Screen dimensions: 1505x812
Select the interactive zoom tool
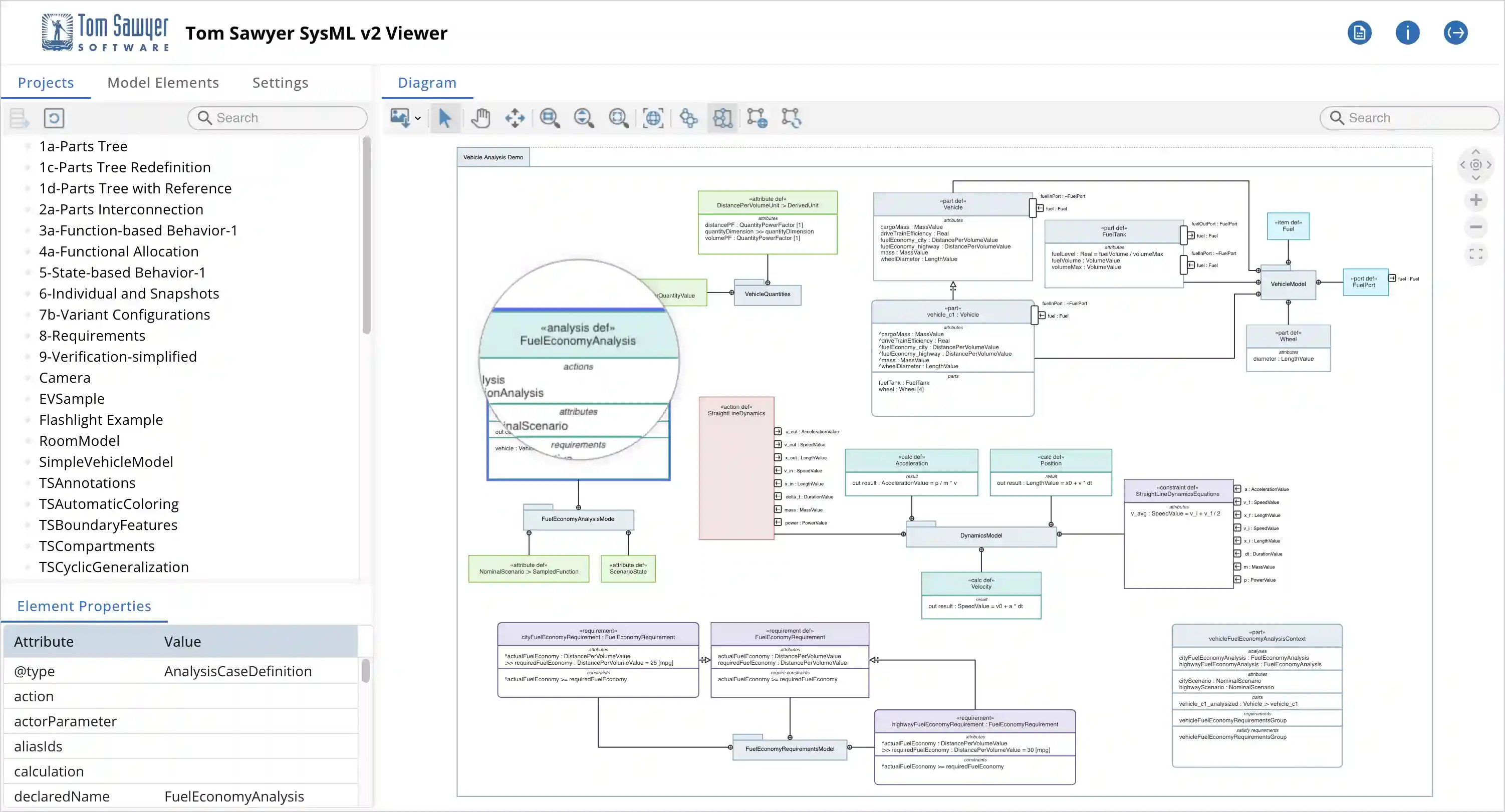pos(584,118)
